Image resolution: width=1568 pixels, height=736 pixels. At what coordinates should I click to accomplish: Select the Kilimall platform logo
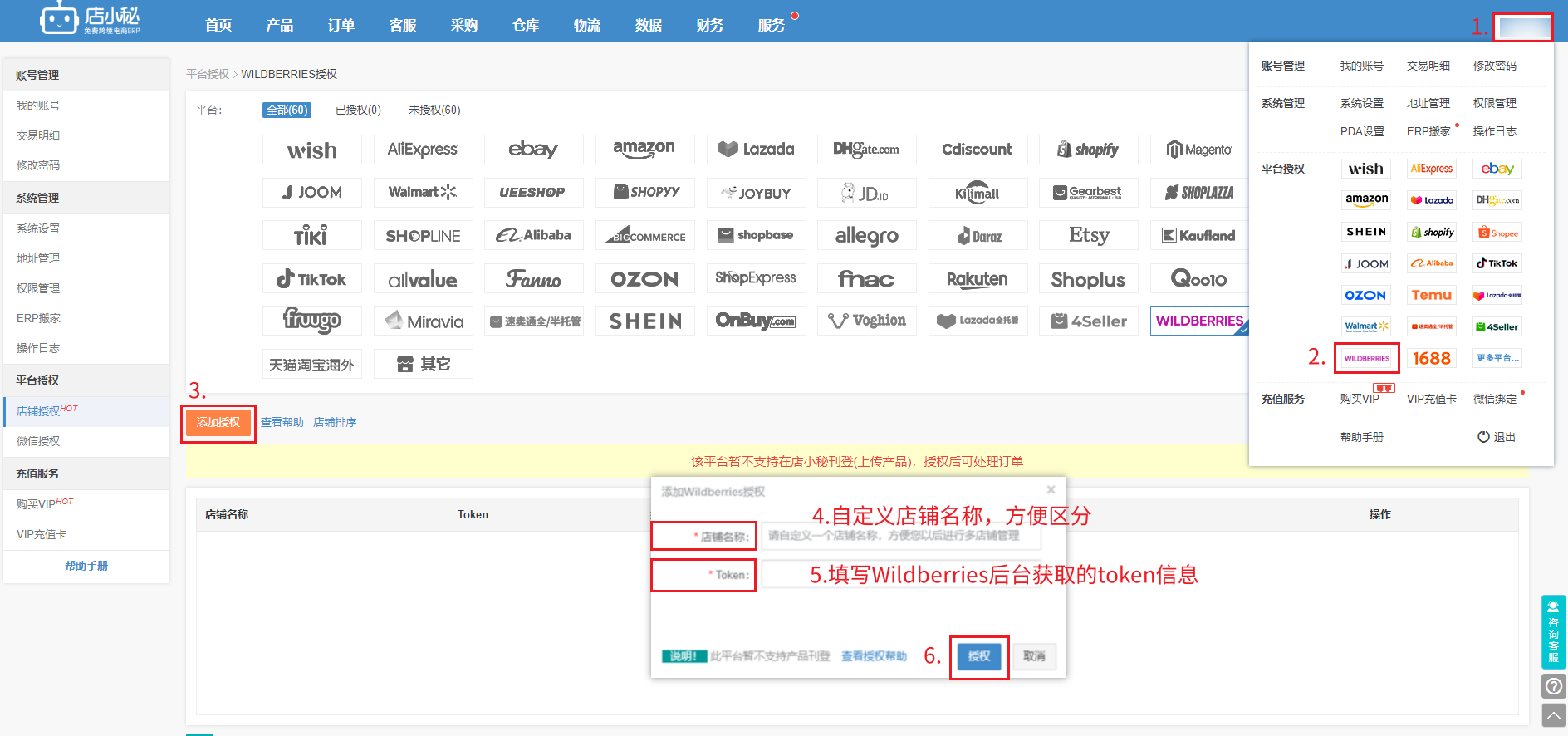[x=978, y=193]
